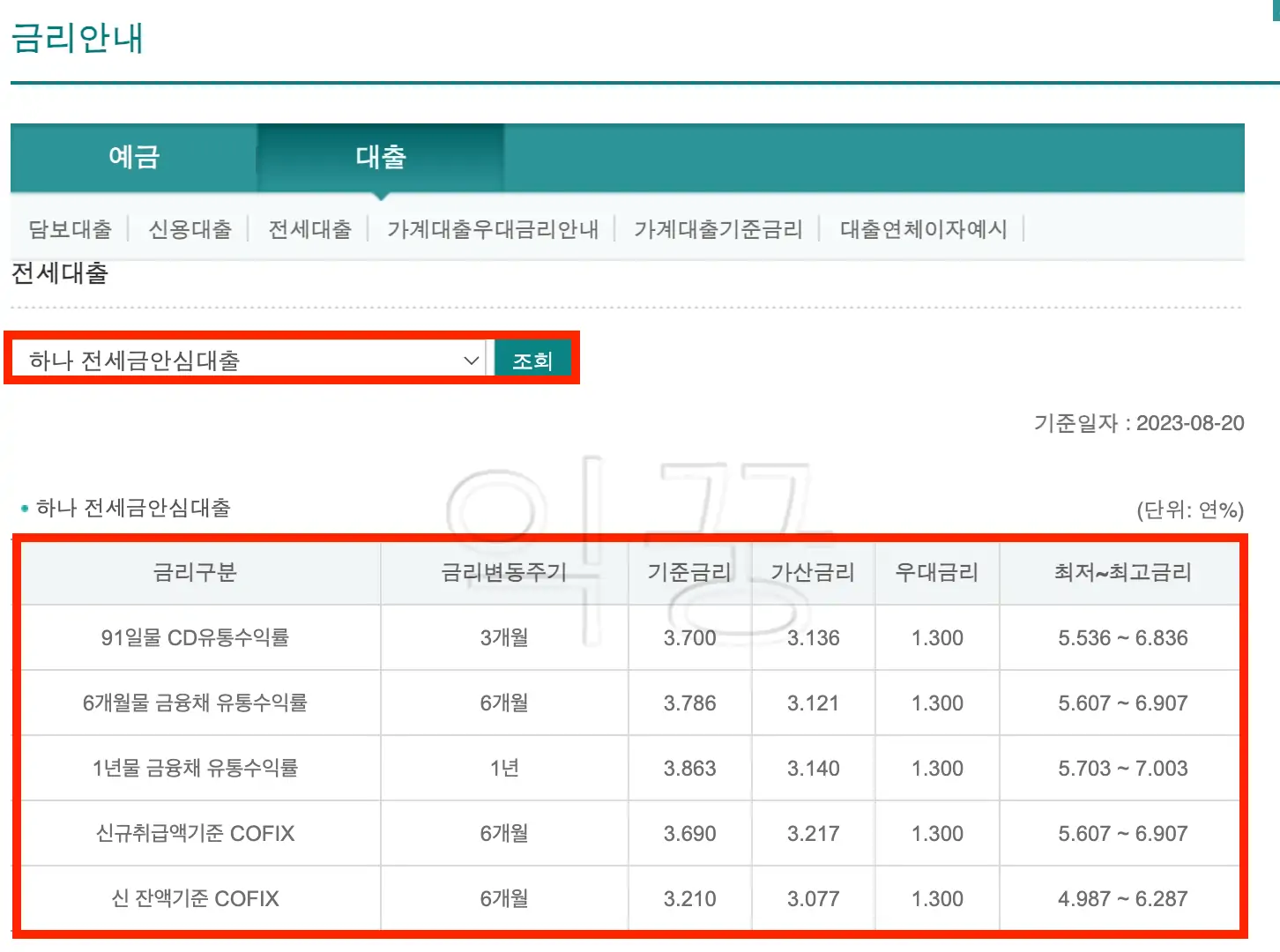Image resolution: width=1280 pixels, height=952 pixels.
Task: Select the 최저~최고금리 column header
Action: [x=1120, y=573]
